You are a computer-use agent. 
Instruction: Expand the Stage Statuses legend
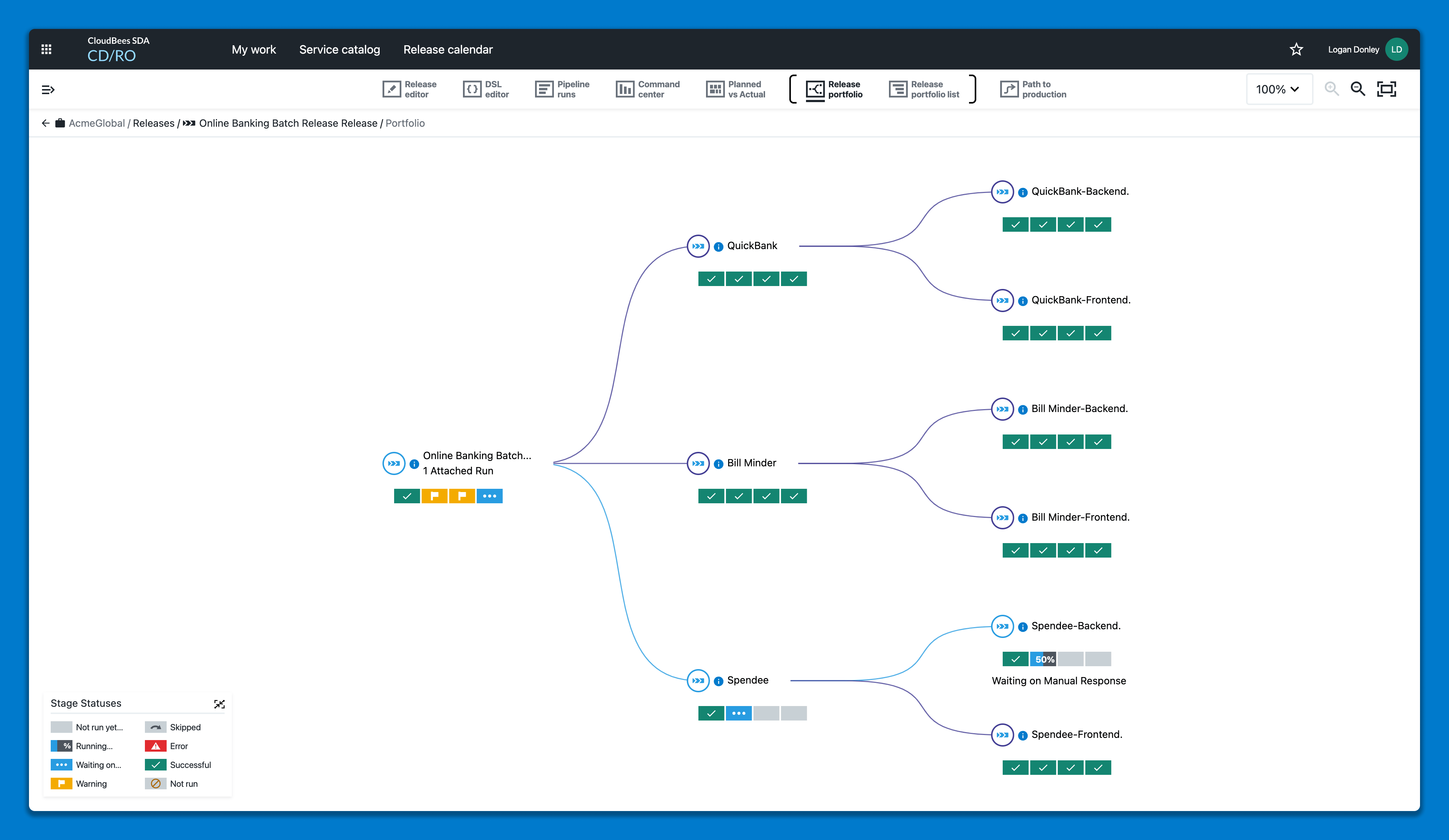point(220,704)
